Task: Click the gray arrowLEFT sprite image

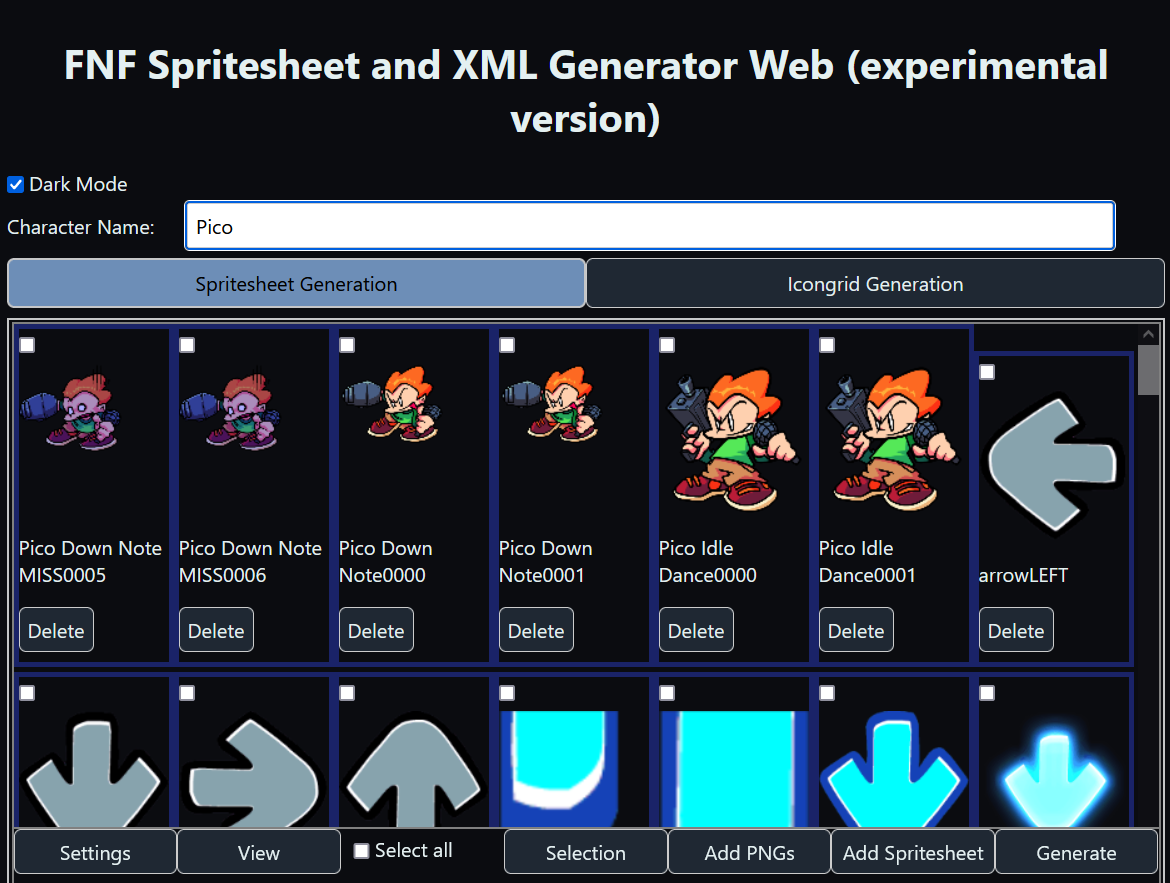Action: [1054, 465]
